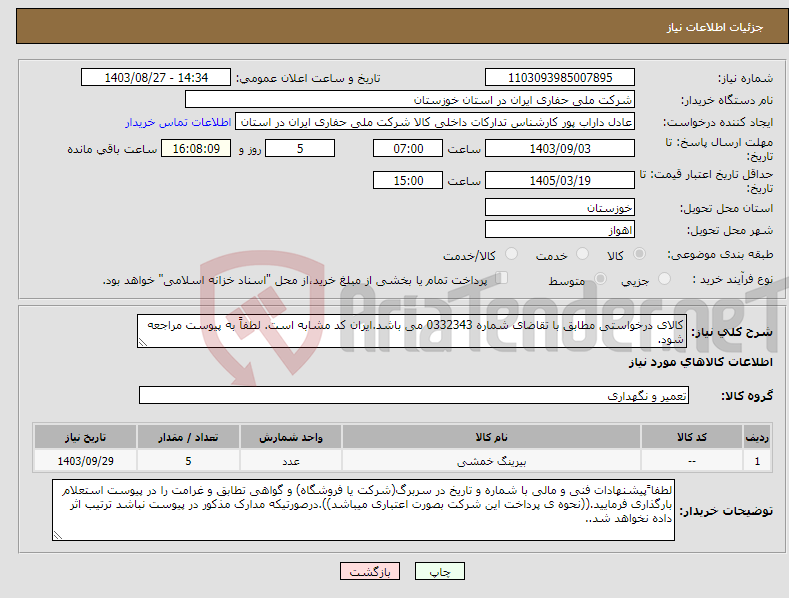789x598 pixels.
Task: Click the request creator field عادل داراب پور
Action: pos(435,122)
